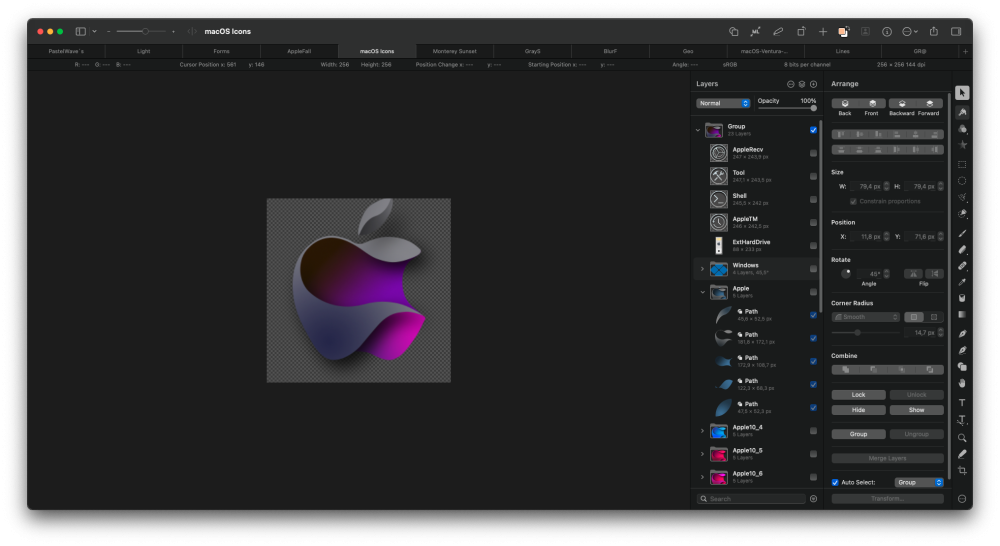This screenshot has width=1000, height=546.
Task: Show the ExtHardDrive layer
Action: pyautogui.click(x=813, y=246)
